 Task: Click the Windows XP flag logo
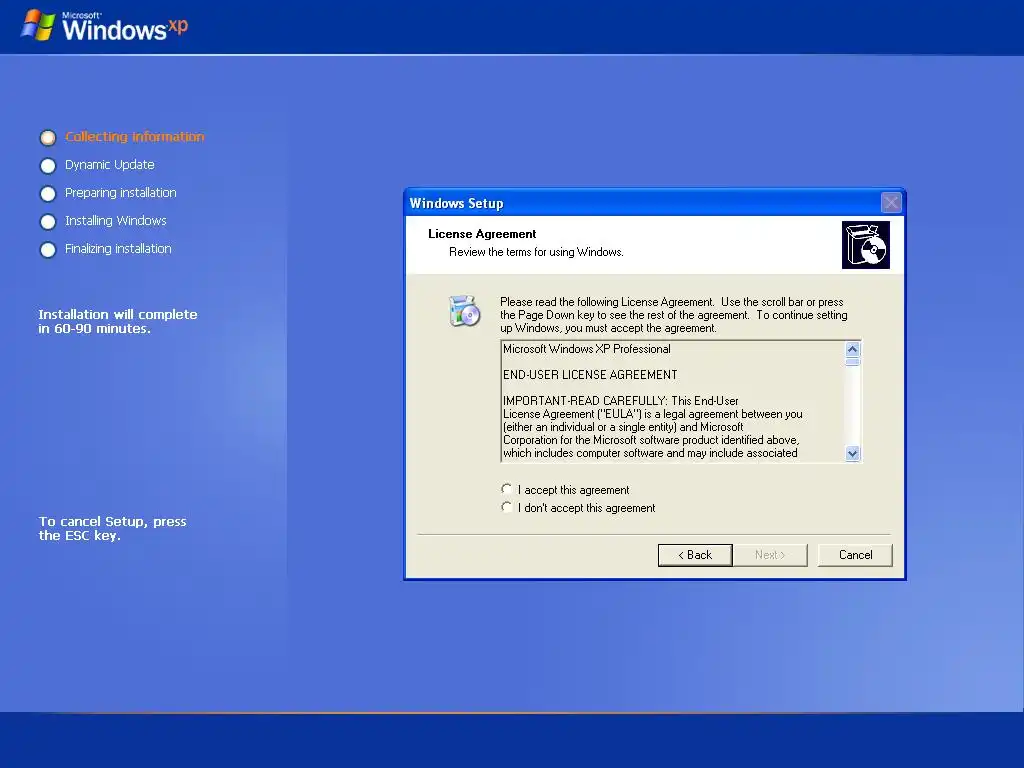38,25
